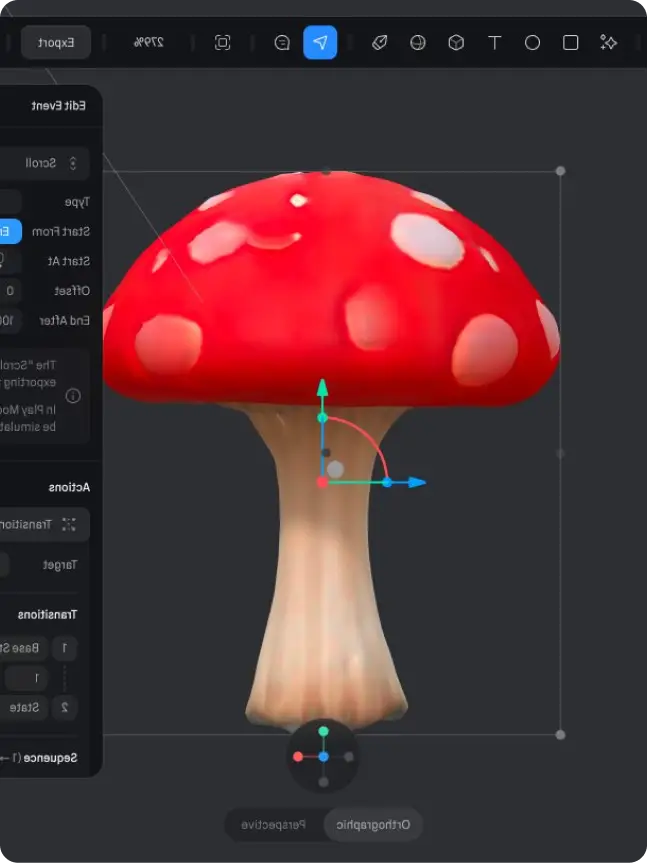Select the arrow pointer tool
Viewport: 648px width, 863px height.
coord(320,43)
